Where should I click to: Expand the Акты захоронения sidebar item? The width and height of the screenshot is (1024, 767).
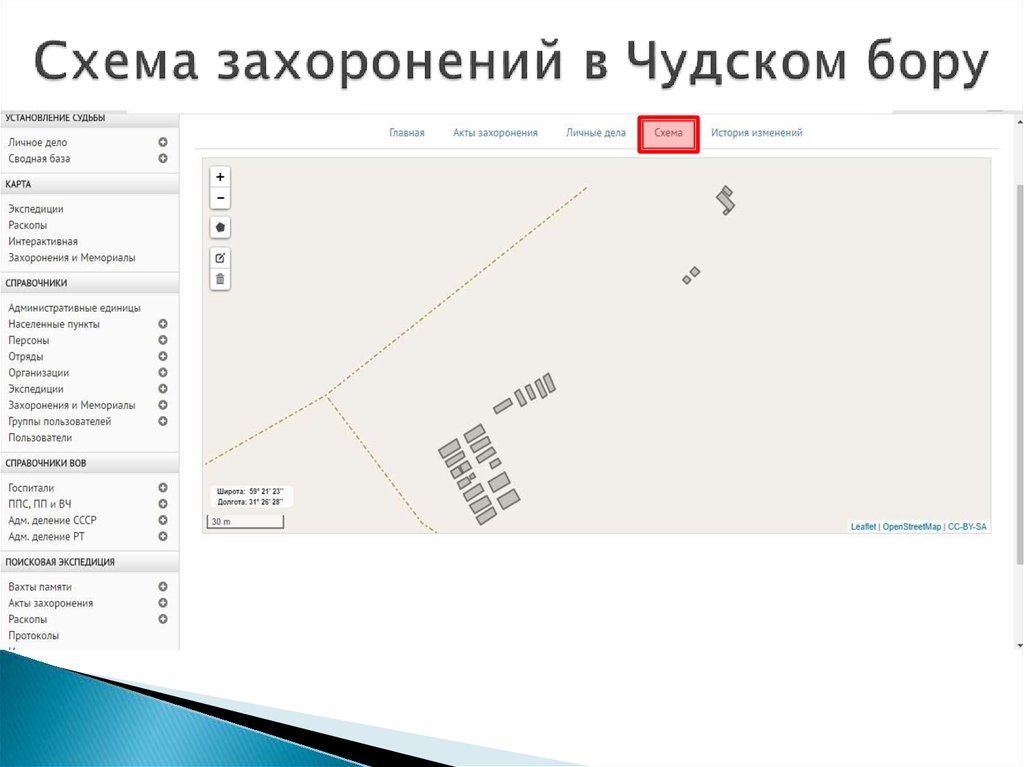pyautogui.click(x=162, y=603)
